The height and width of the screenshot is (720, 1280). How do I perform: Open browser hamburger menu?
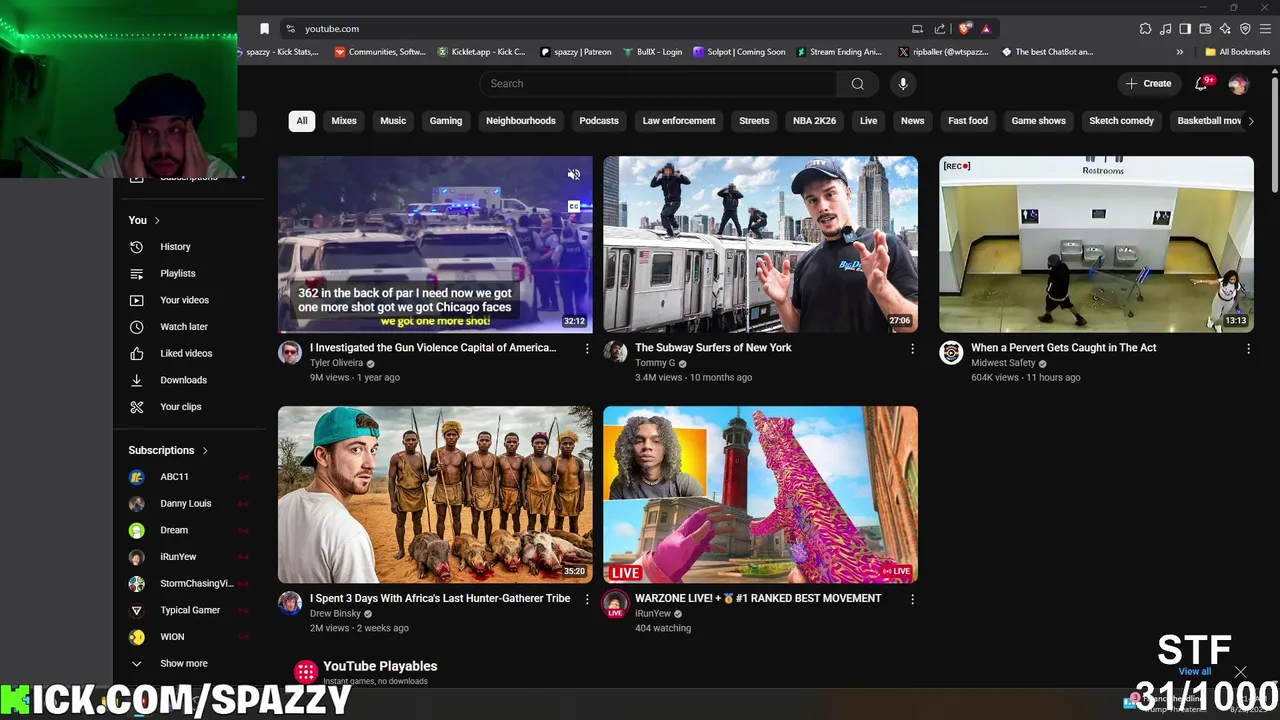pyautogui.click(x=1265, y=29)
